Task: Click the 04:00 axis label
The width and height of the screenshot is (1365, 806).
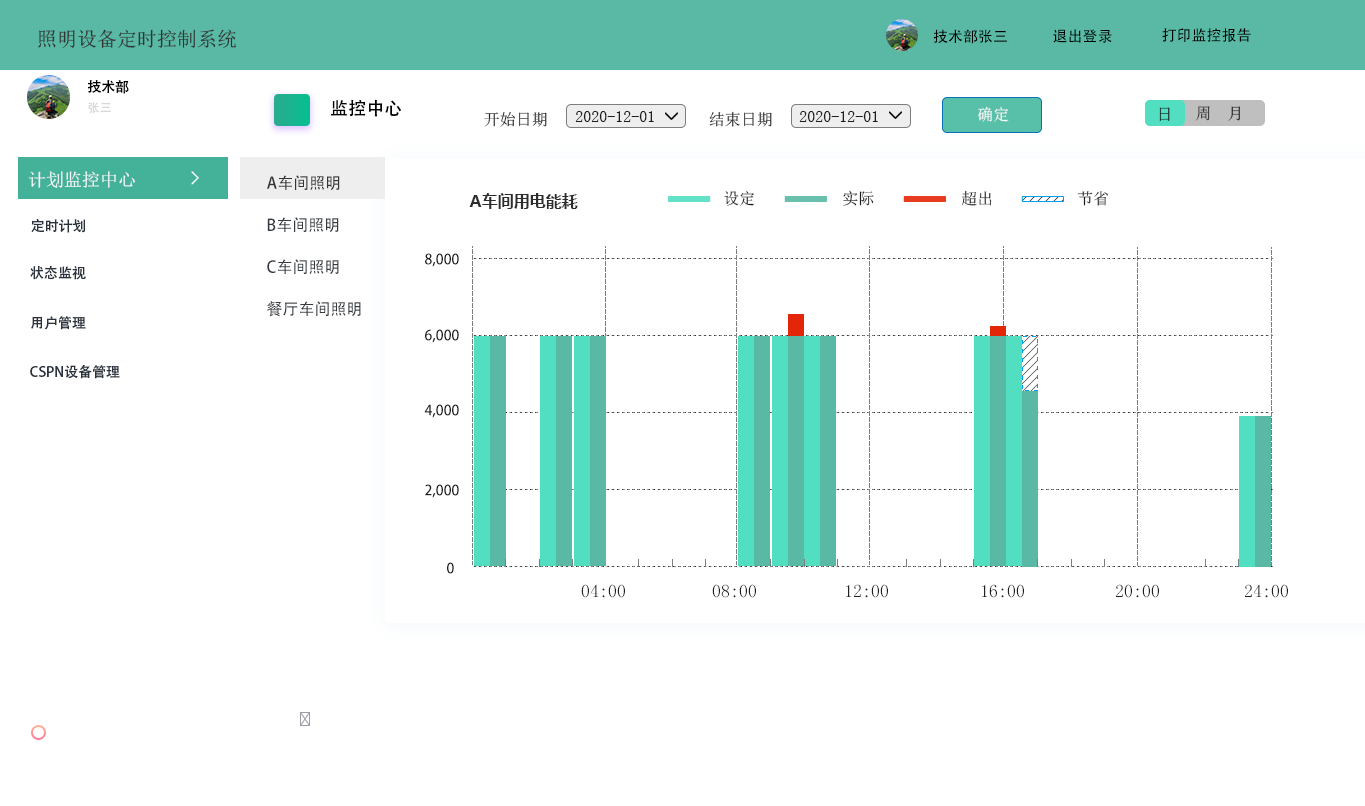Action: [603, 592]
